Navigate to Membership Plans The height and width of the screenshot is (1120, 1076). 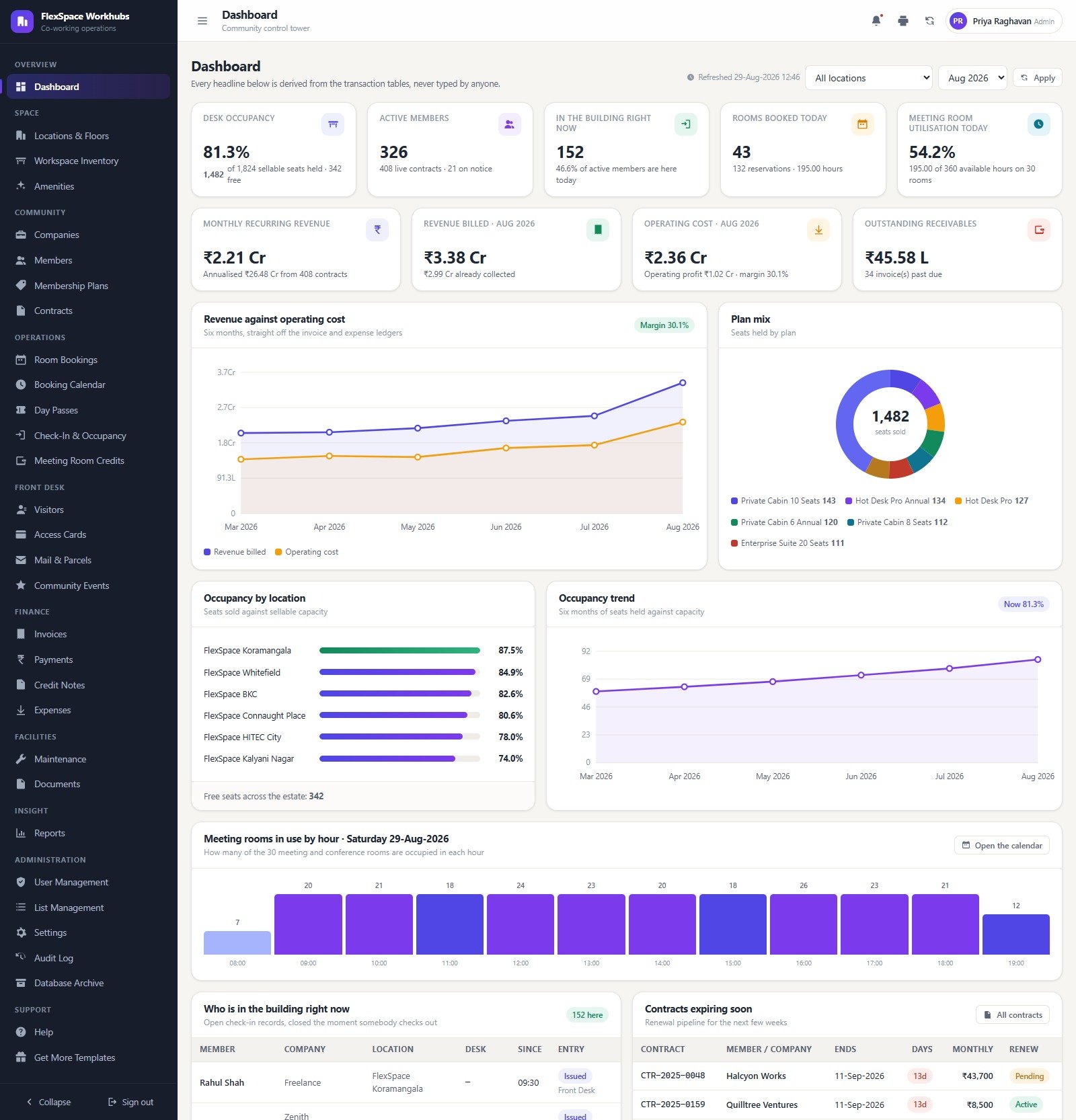pos(88,286)
